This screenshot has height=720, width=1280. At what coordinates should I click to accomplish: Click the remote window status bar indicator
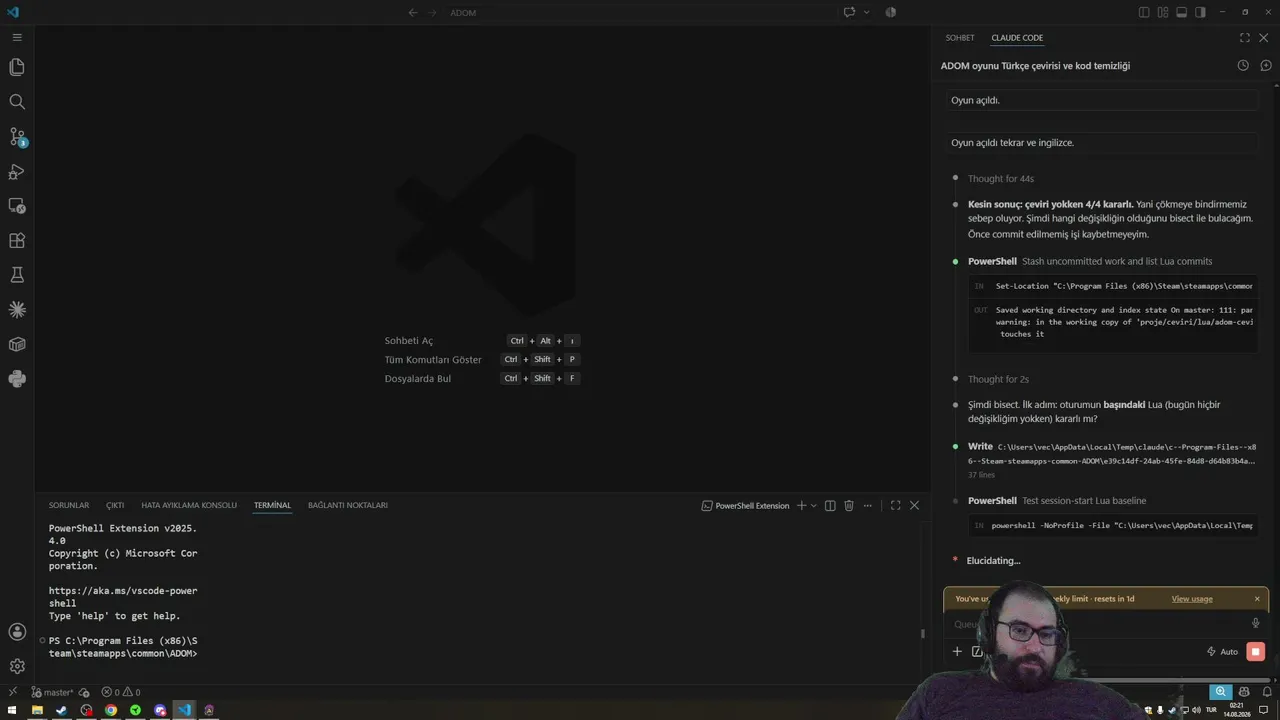(x=12, y=692)
